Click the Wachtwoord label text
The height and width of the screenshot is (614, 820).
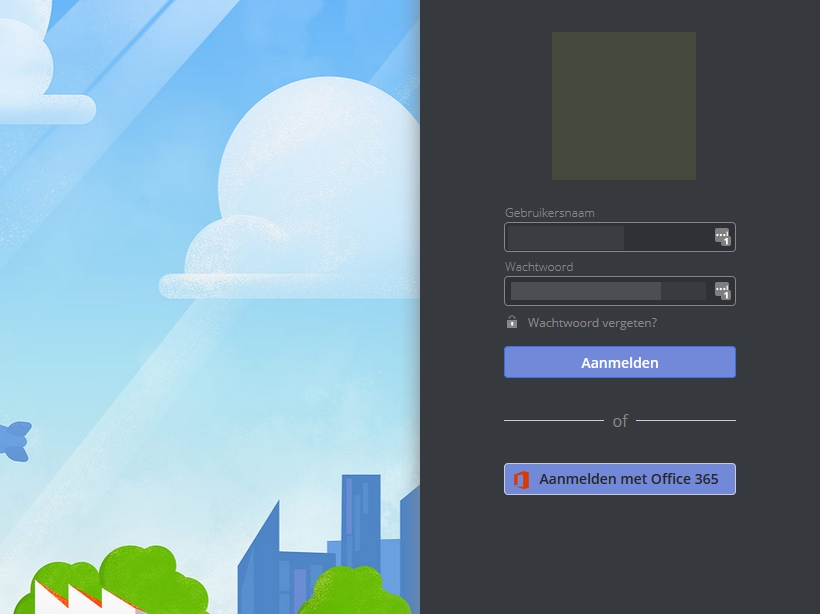(x=538, y=267)
